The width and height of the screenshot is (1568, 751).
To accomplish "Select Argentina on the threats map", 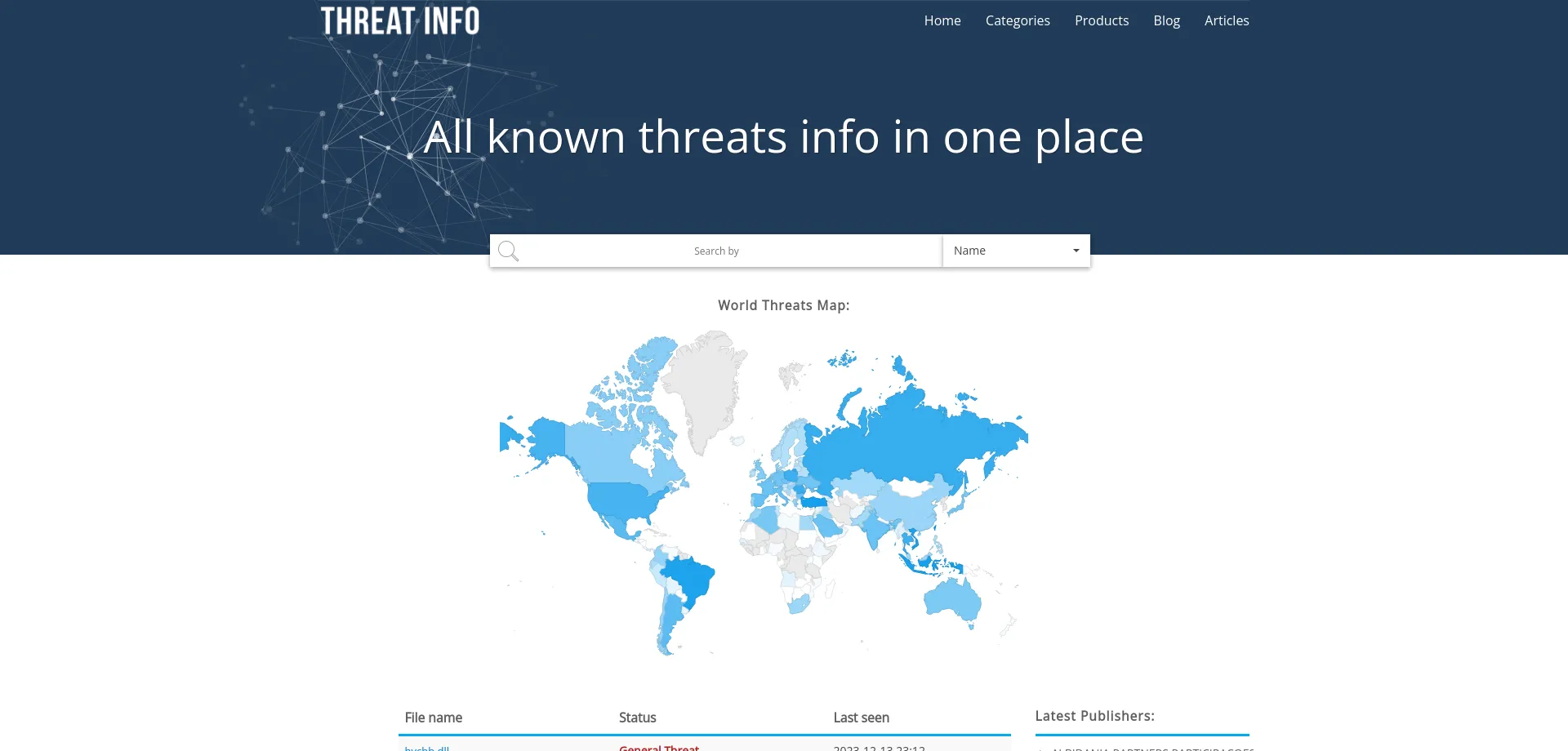I will pyautogui.click(x=671, y=620).
